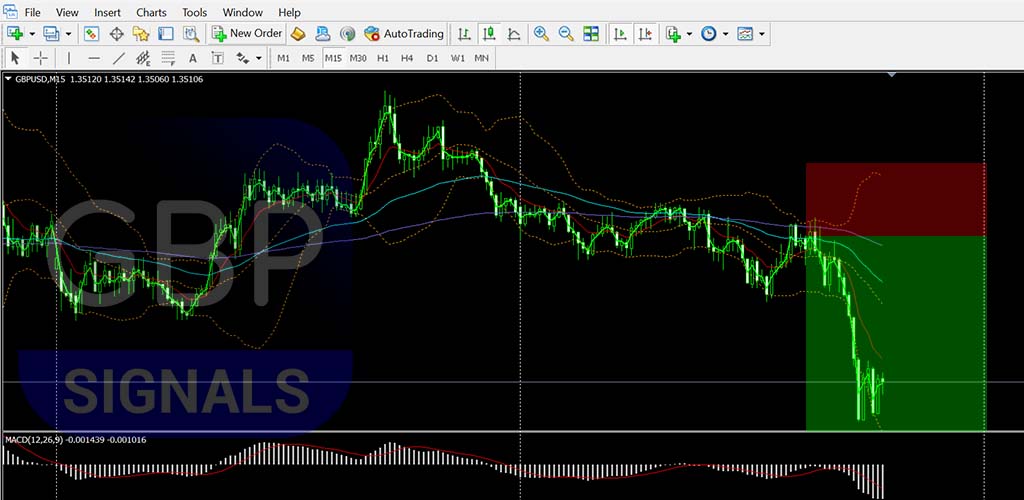Expand the Arrows tool dropdown arrow
1024x500 pixels.
tap(259, 58)
